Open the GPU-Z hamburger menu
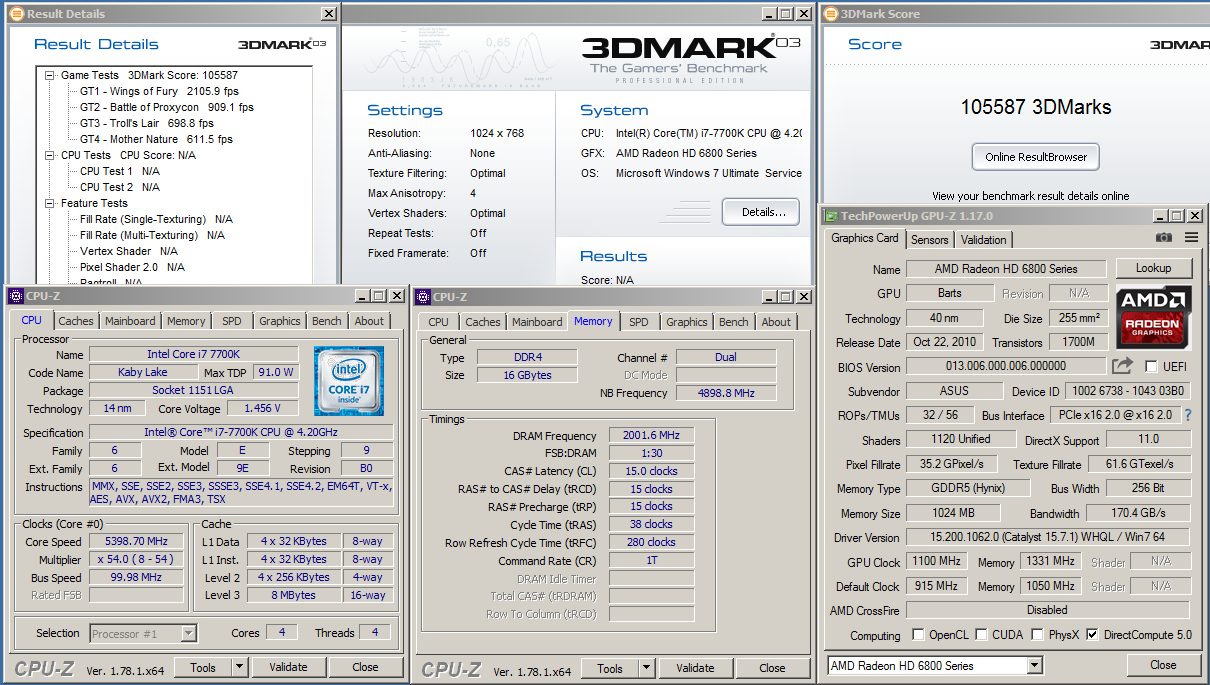Image resolution: width=1210 pixels, height=685 pixels. (1191, 238)
